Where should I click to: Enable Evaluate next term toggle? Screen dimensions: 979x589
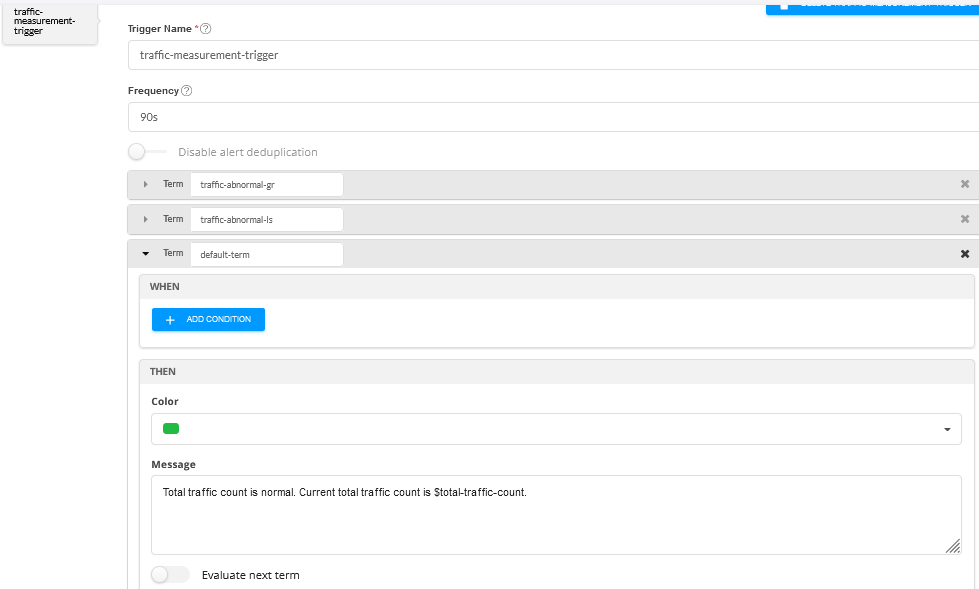(170, 575)
